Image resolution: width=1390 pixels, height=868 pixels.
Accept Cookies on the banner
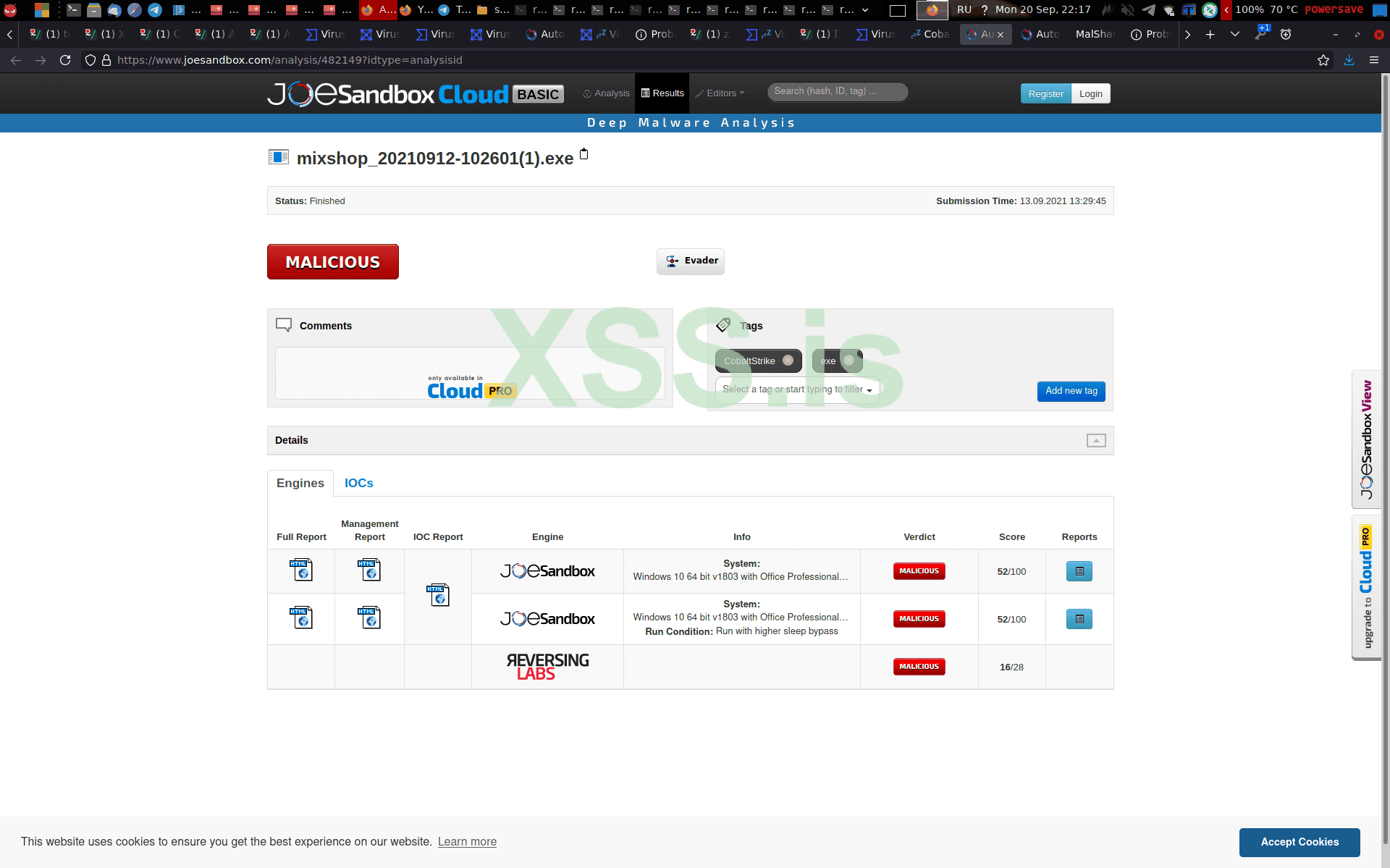[x=1299, y=842]
